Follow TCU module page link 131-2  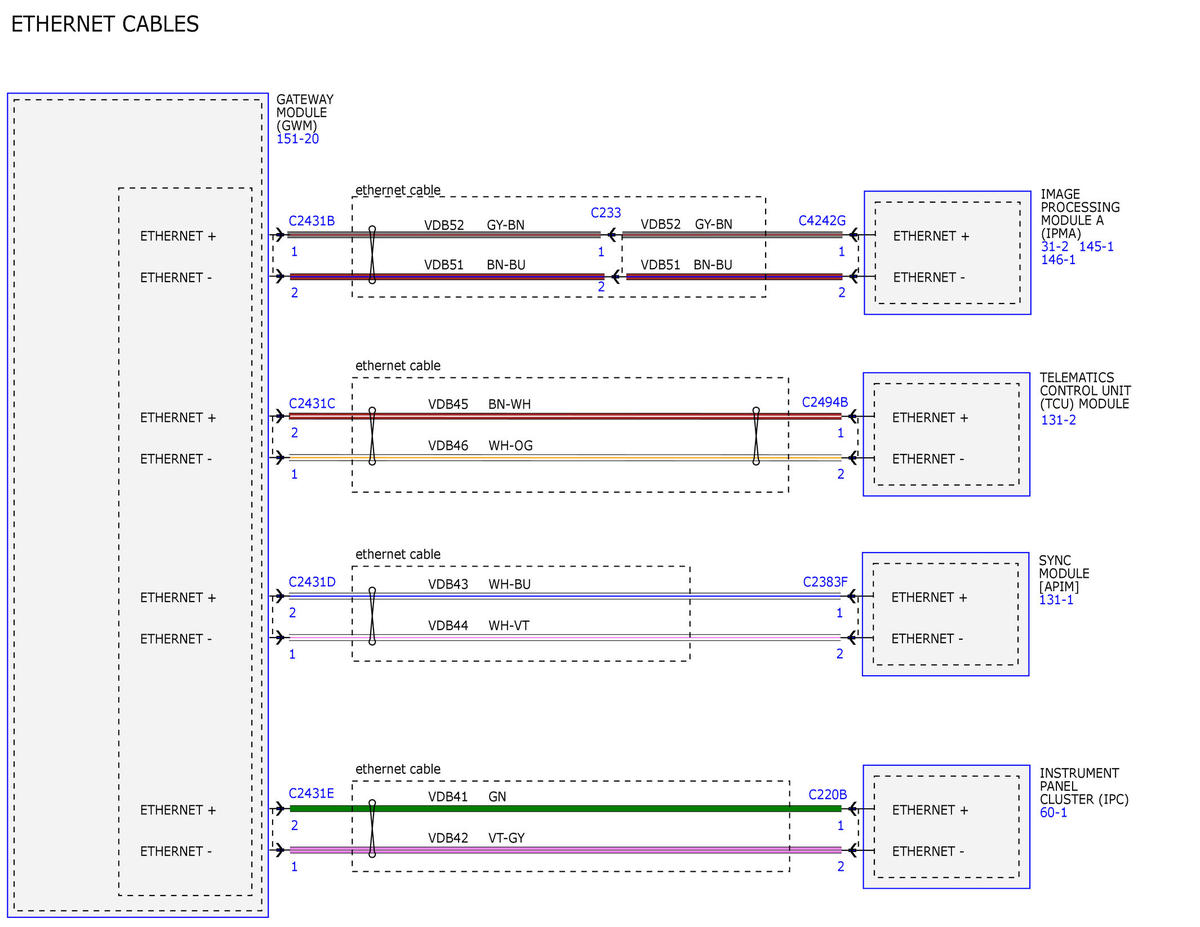1058,420
